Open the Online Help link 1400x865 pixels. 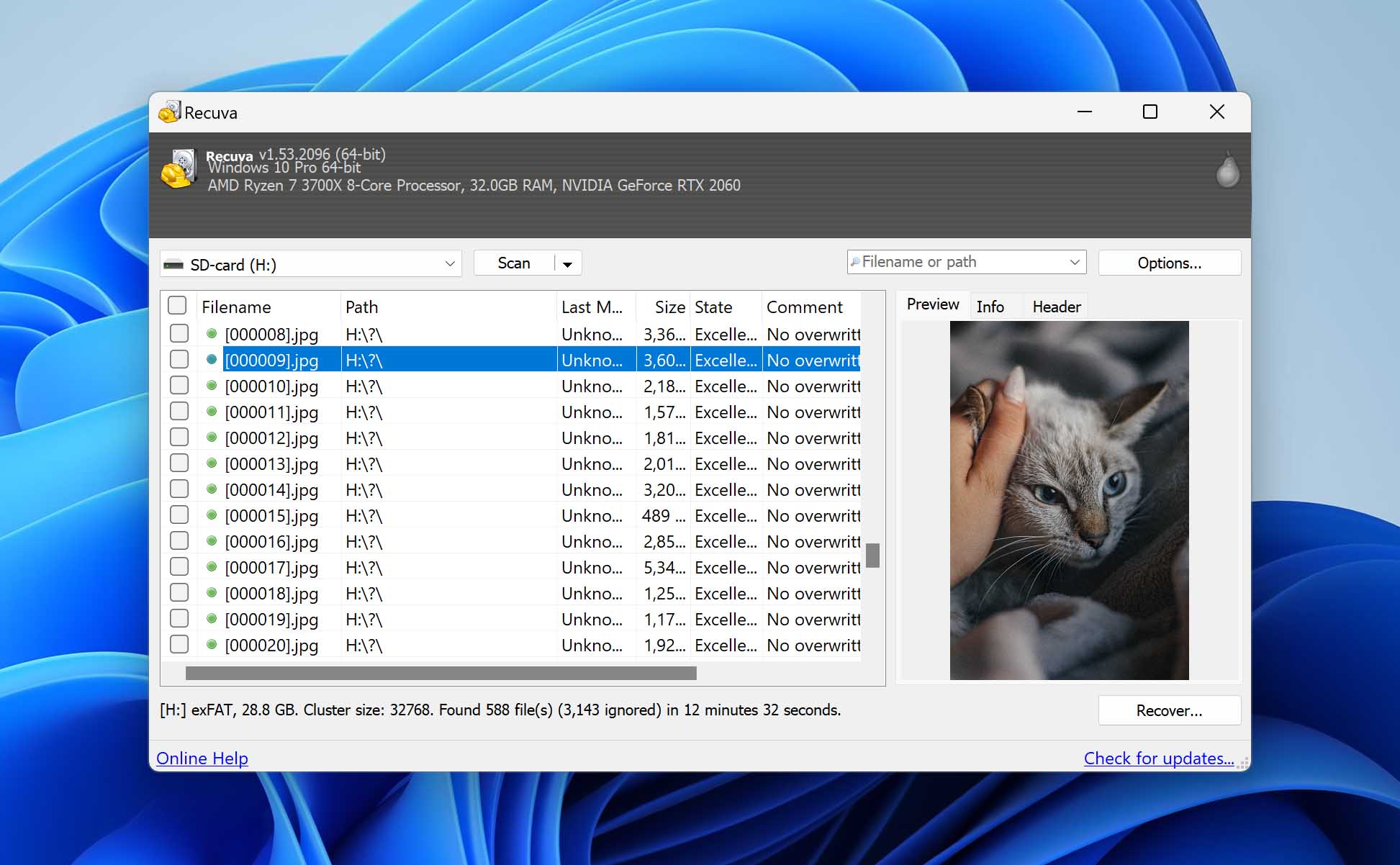click(201, 758)
